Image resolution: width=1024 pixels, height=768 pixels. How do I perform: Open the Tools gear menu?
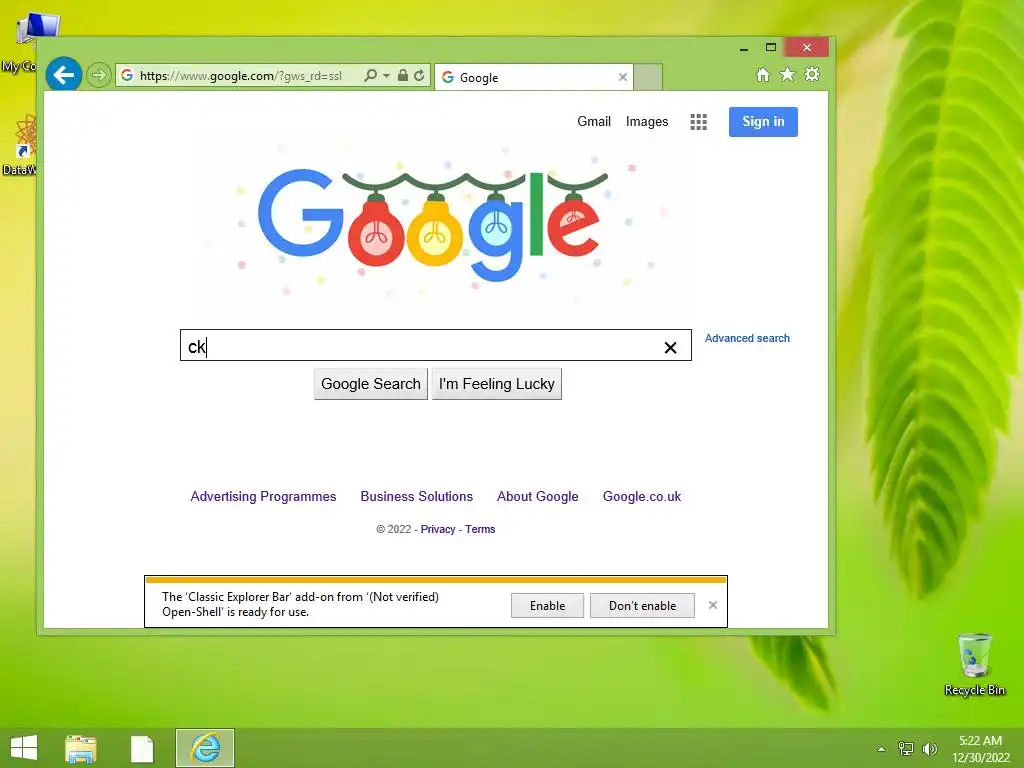812,74
